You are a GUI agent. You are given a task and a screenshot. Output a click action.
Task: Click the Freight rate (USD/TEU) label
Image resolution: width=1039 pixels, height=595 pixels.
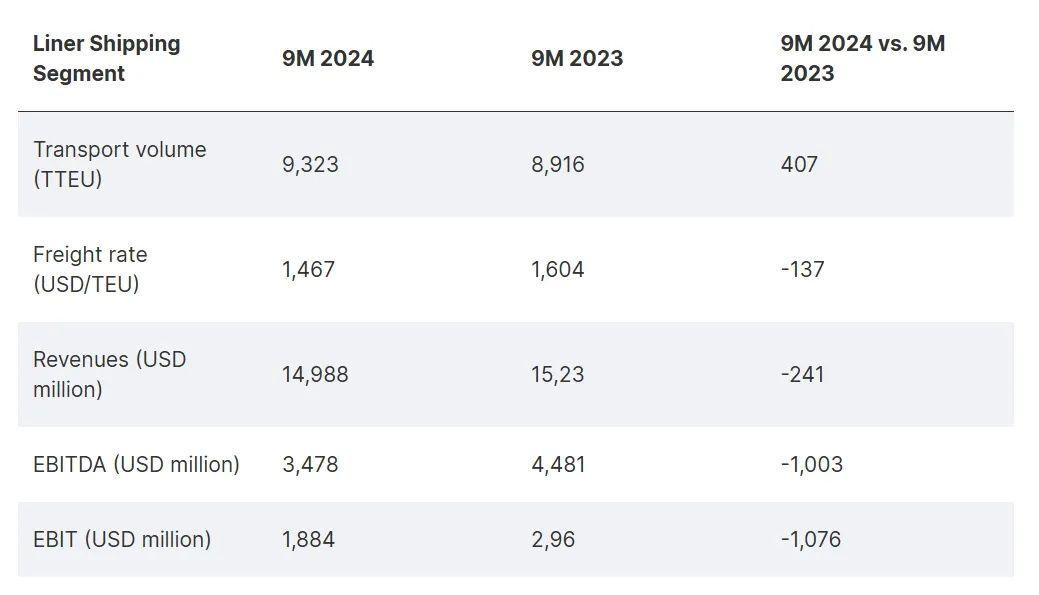(90, 269)
